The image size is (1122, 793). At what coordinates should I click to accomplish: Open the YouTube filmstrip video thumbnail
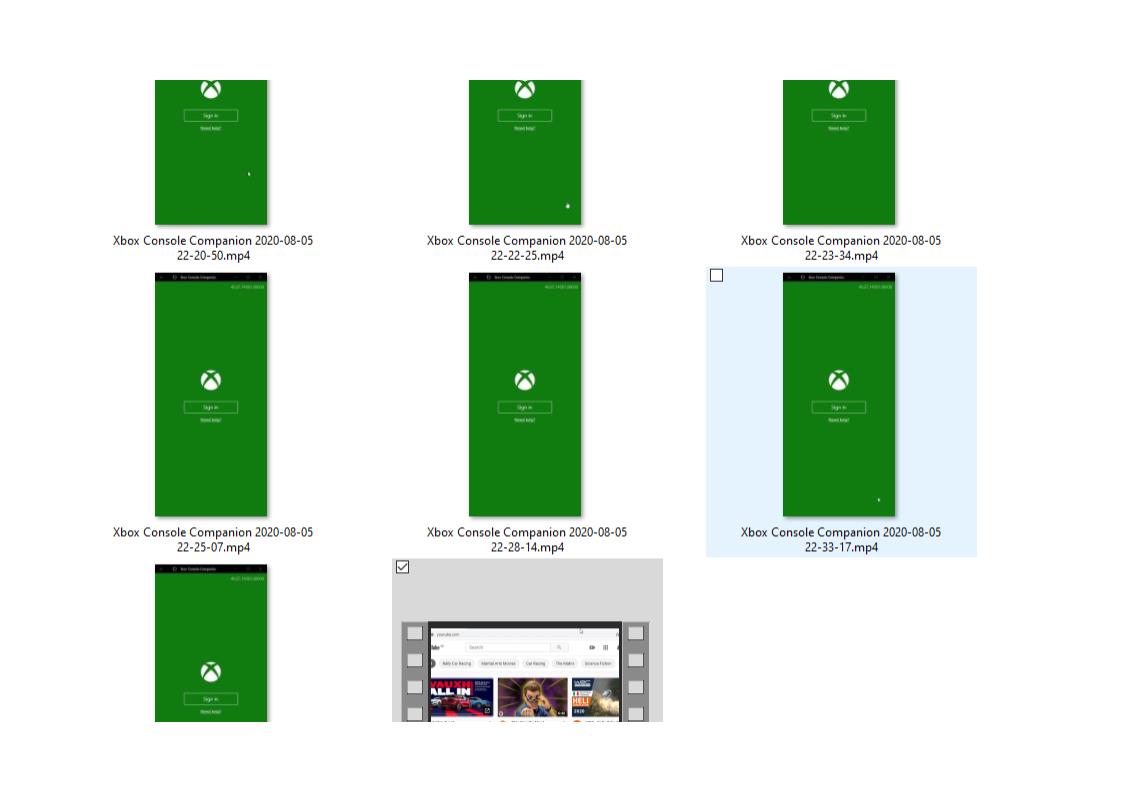click(x=525, y=671)
